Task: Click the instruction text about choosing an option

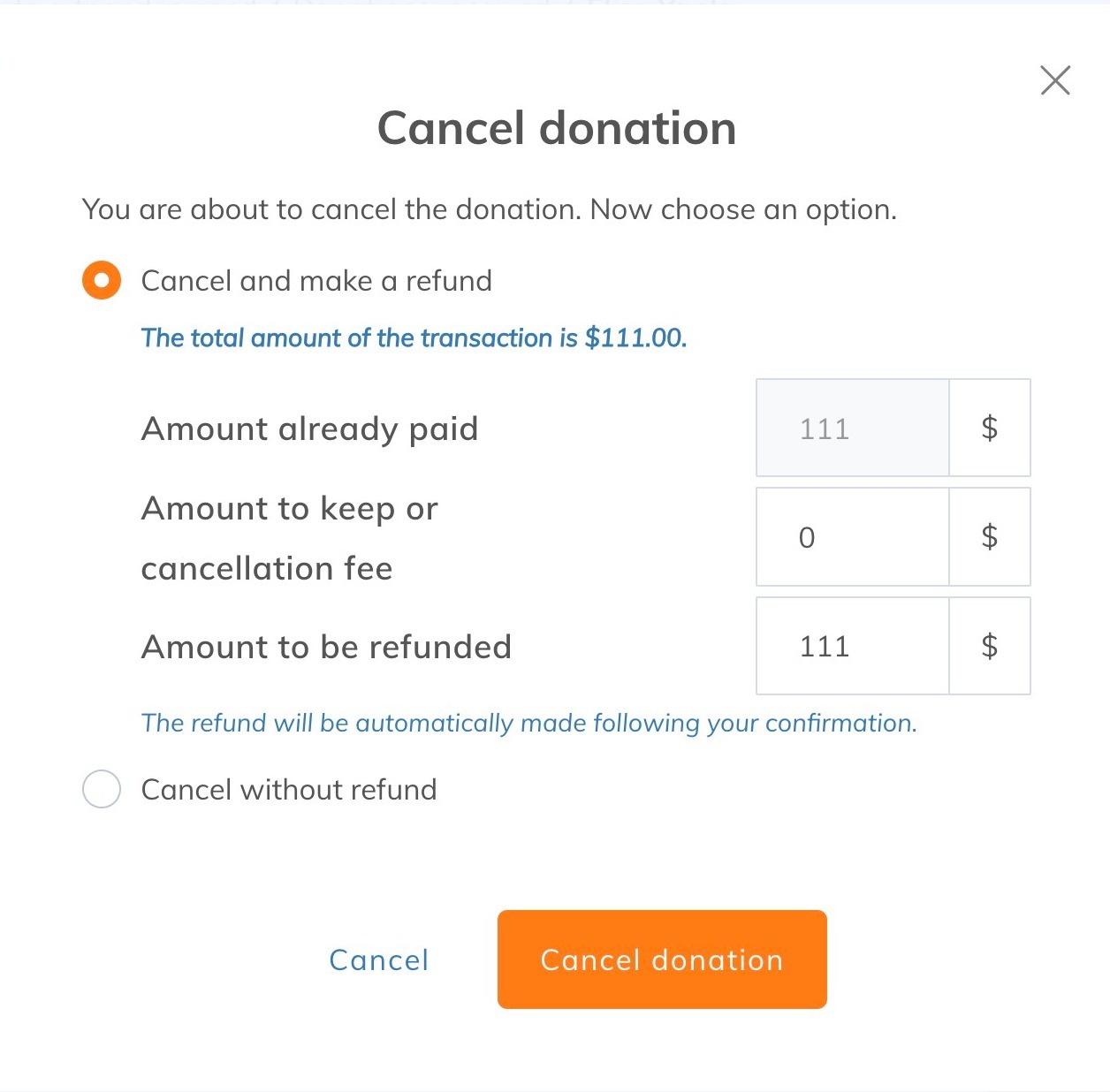Action: coord(490,209)
